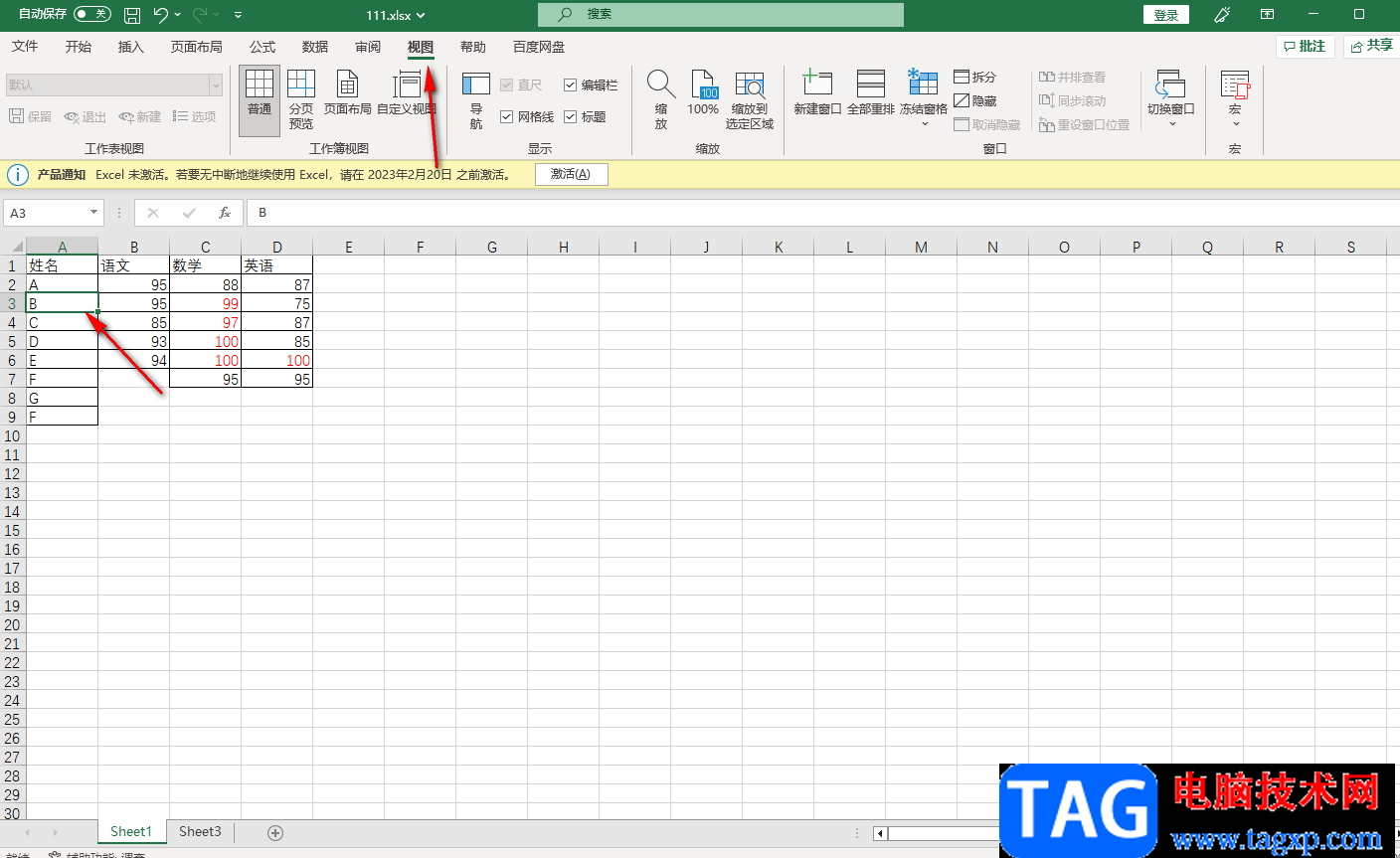1400x858 pixels.
Task: Open the Quick Access Toolbar customize dropdown
Action: 238,16
